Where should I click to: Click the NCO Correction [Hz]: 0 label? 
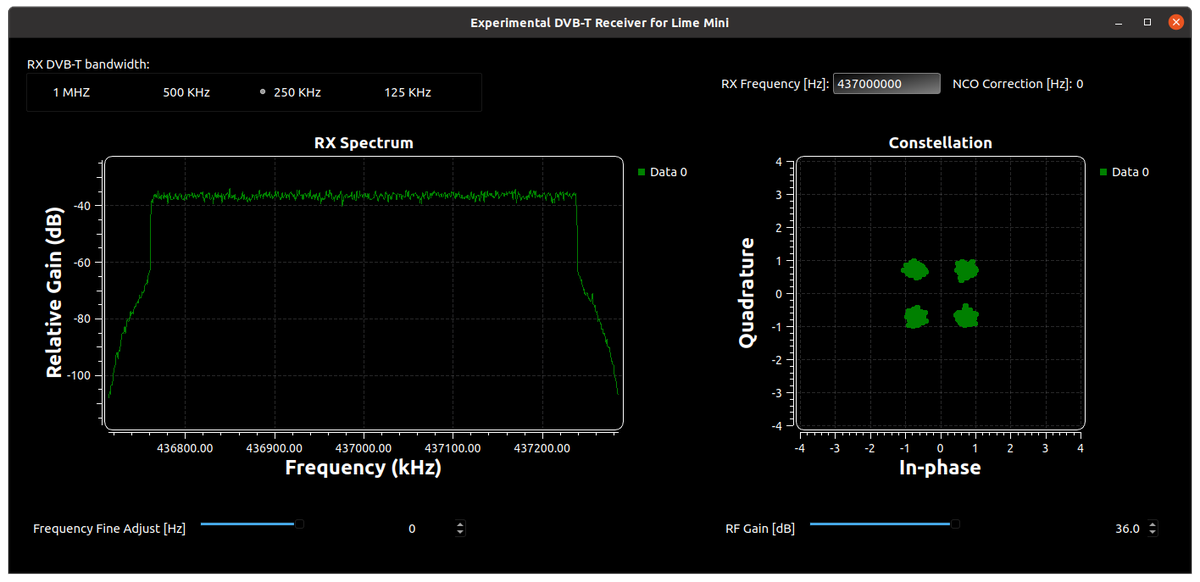[x=1018, y=84]
